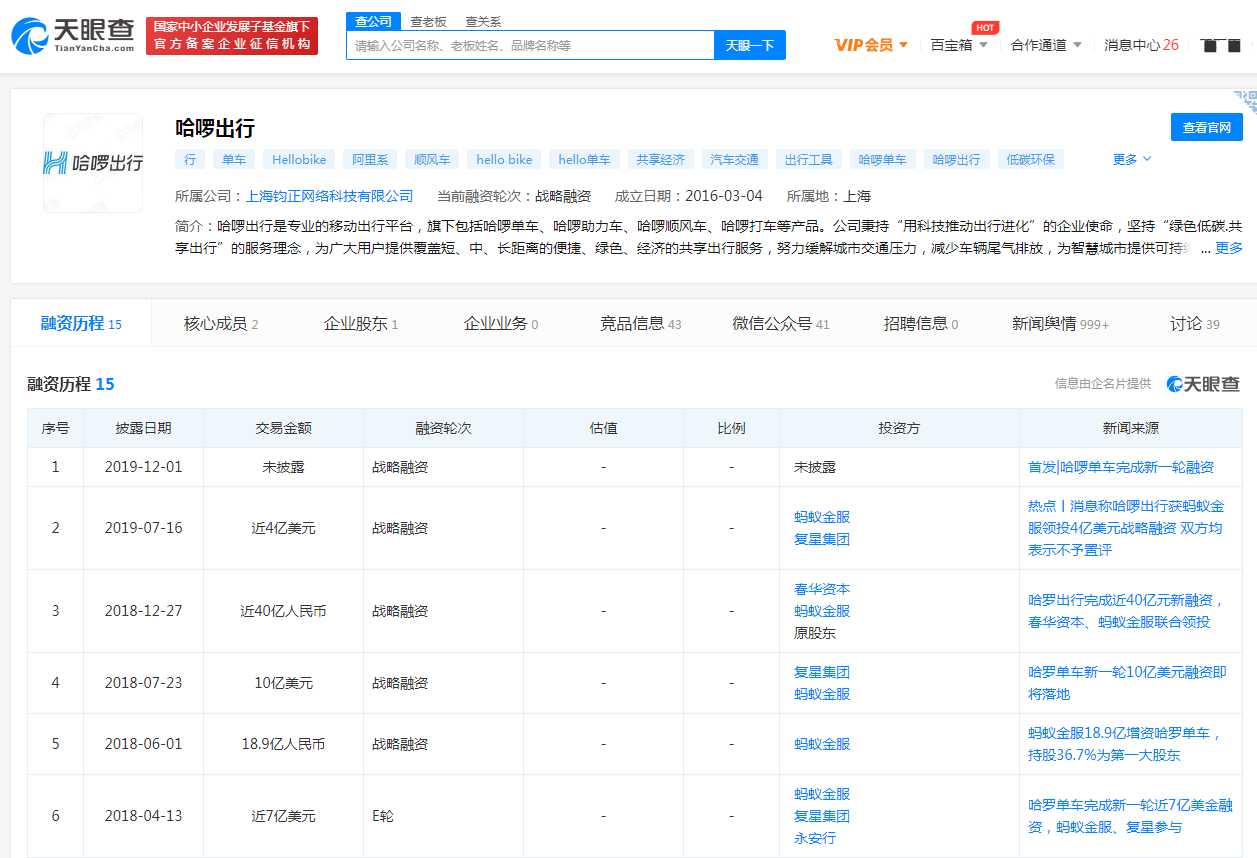Click 复星集团 in the 2018-07-23 row

(x=822, y=672)
